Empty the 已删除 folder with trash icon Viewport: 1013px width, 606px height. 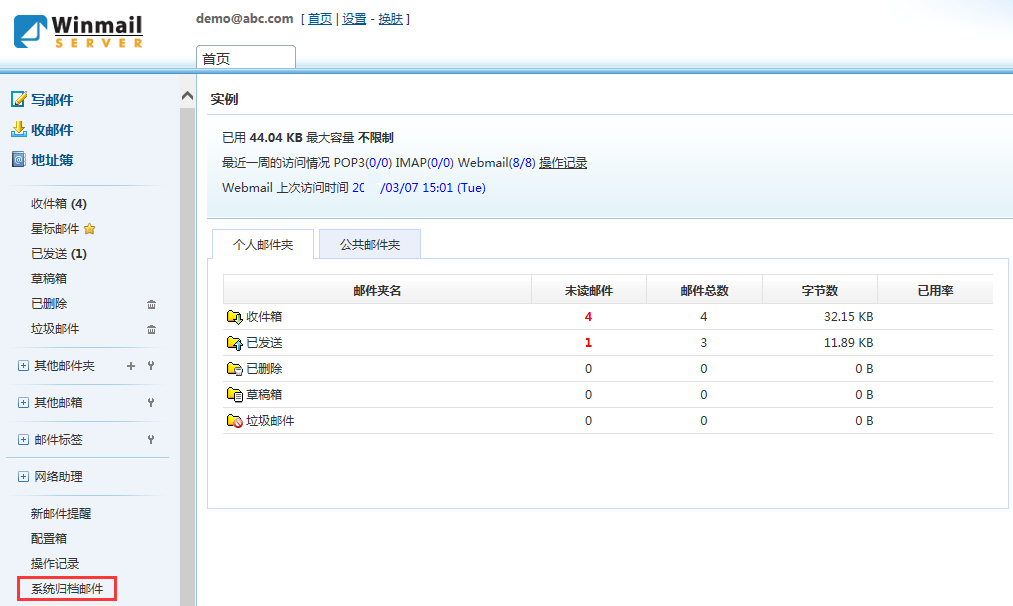152,304
